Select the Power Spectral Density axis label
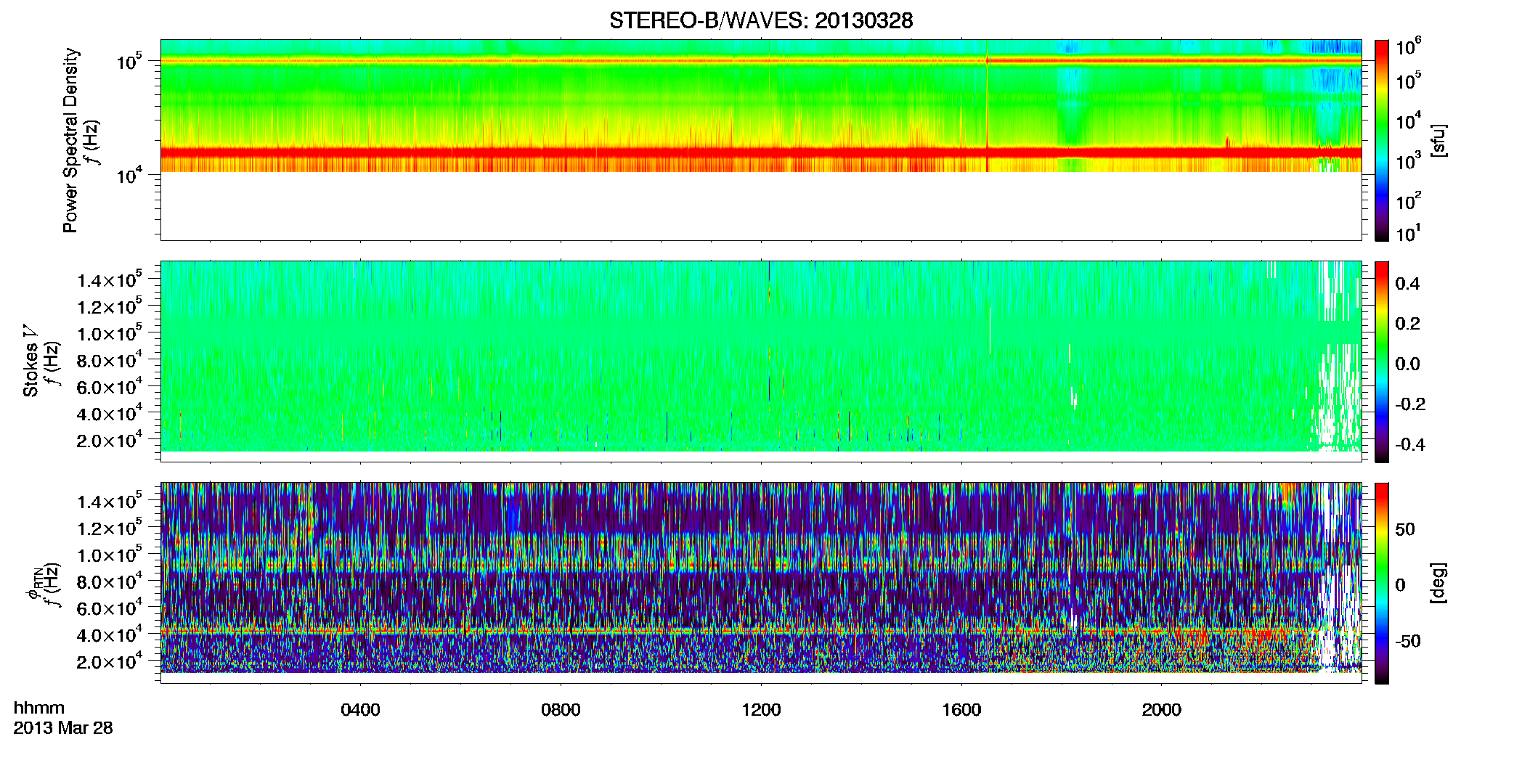 [70, 140]
